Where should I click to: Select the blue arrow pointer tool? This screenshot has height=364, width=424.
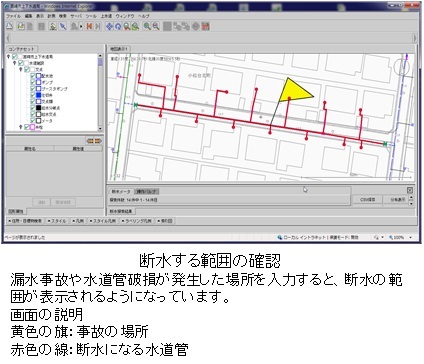[63, 26]
